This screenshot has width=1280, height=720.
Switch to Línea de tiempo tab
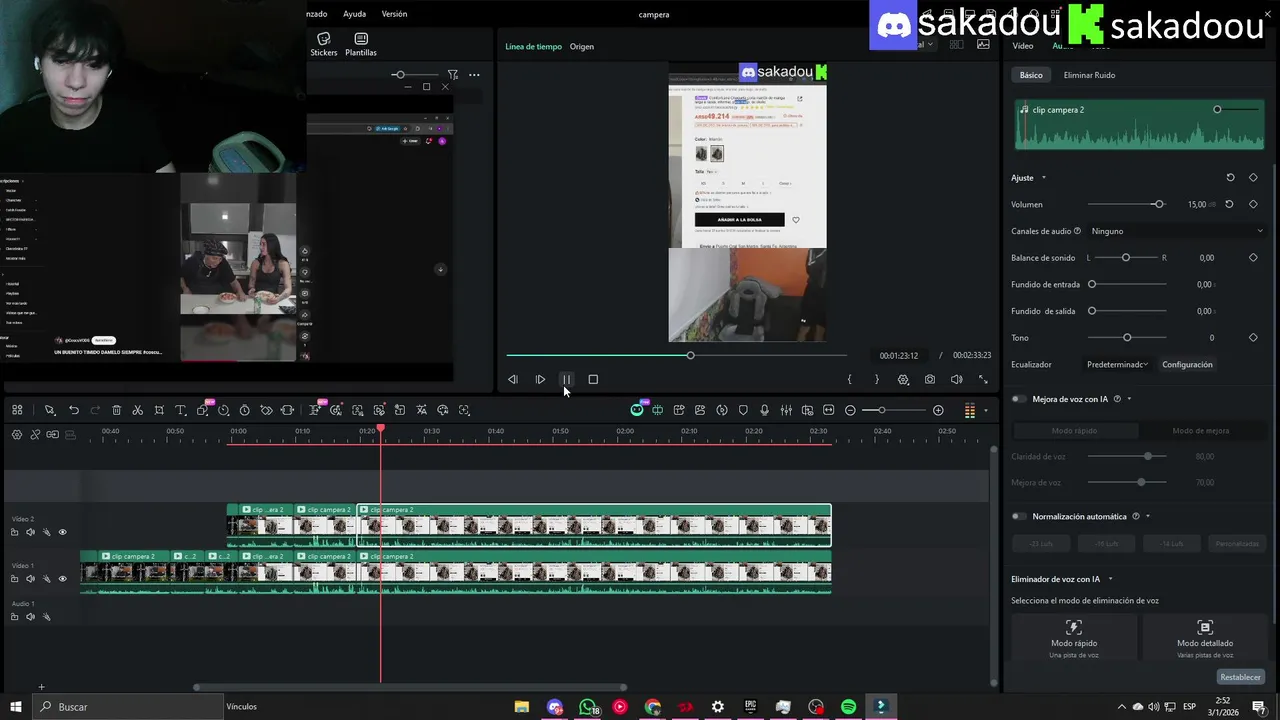tap(533, 47)
